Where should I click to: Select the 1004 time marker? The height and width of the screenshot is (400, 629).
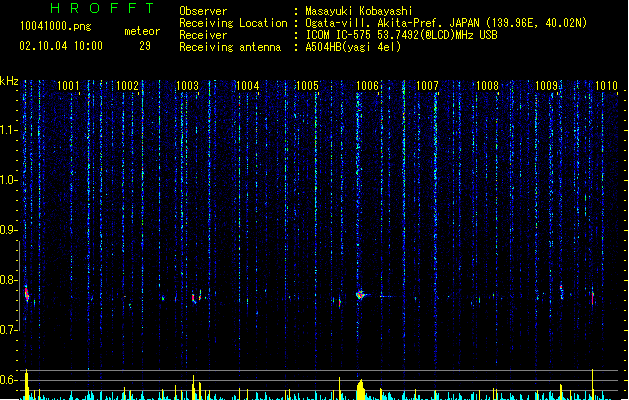click(248, 86)
